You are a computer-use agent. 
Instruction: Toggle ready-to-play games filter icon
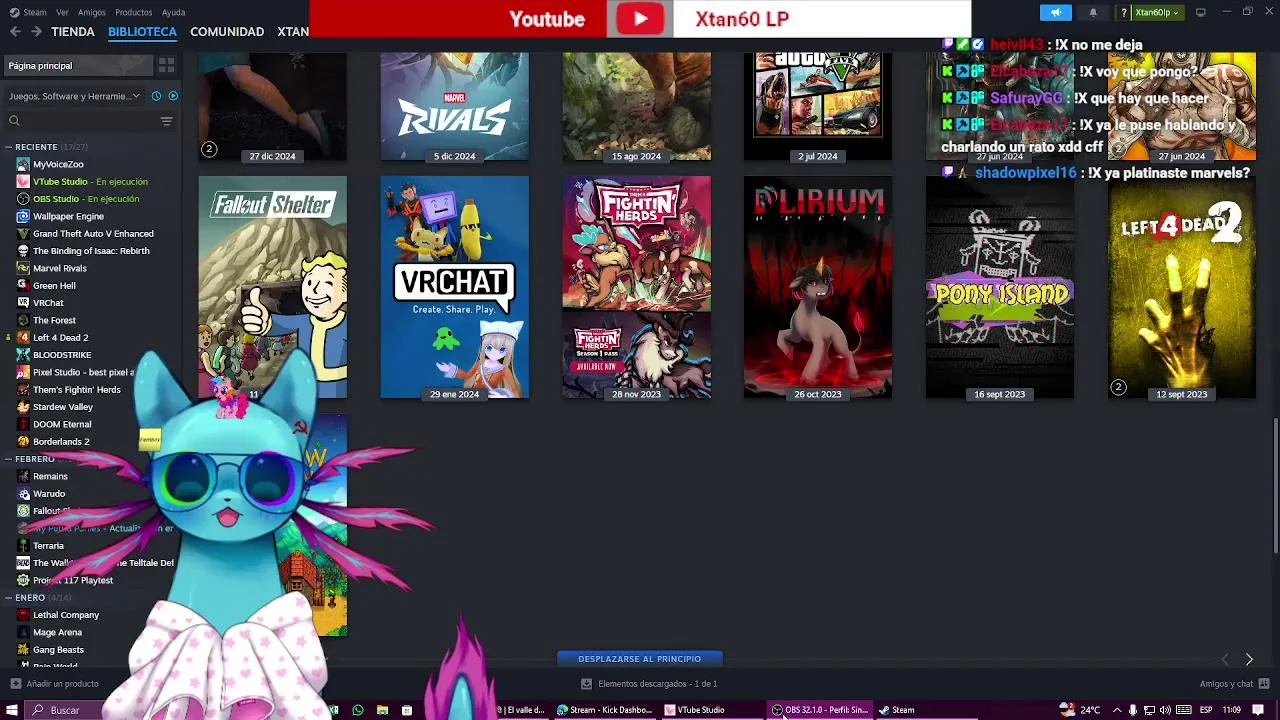[173, 96]
